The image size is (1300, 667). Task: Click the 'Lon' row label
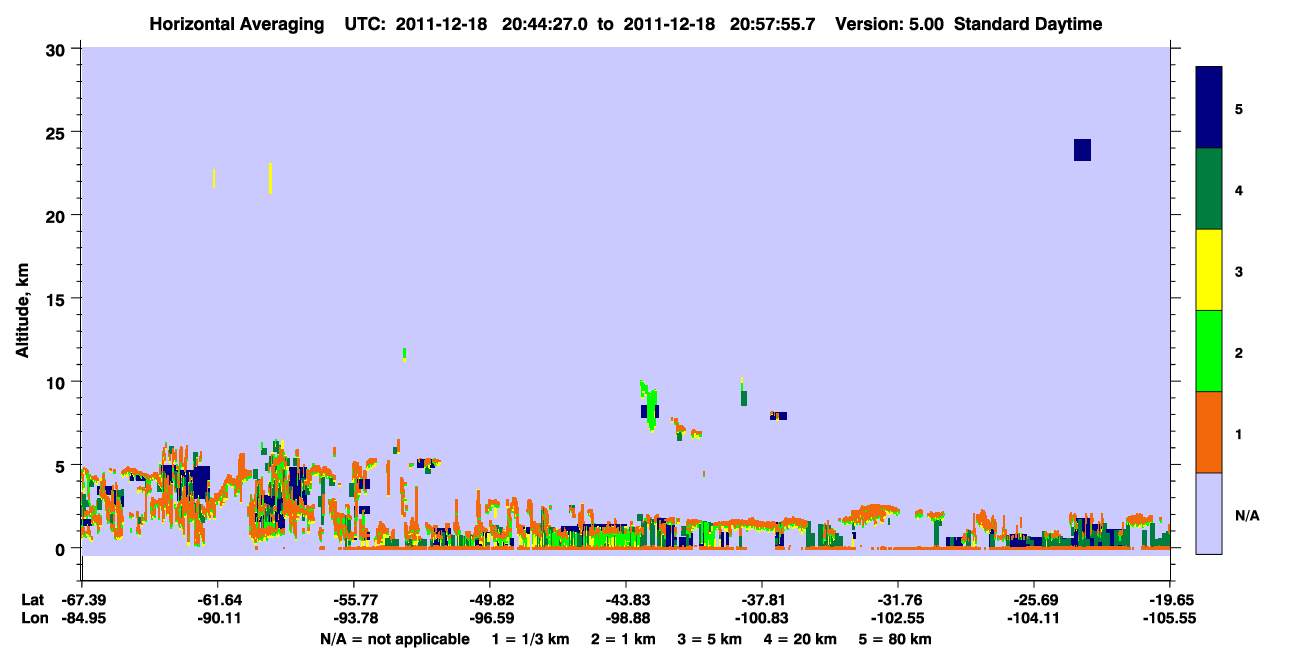point(34,618)
